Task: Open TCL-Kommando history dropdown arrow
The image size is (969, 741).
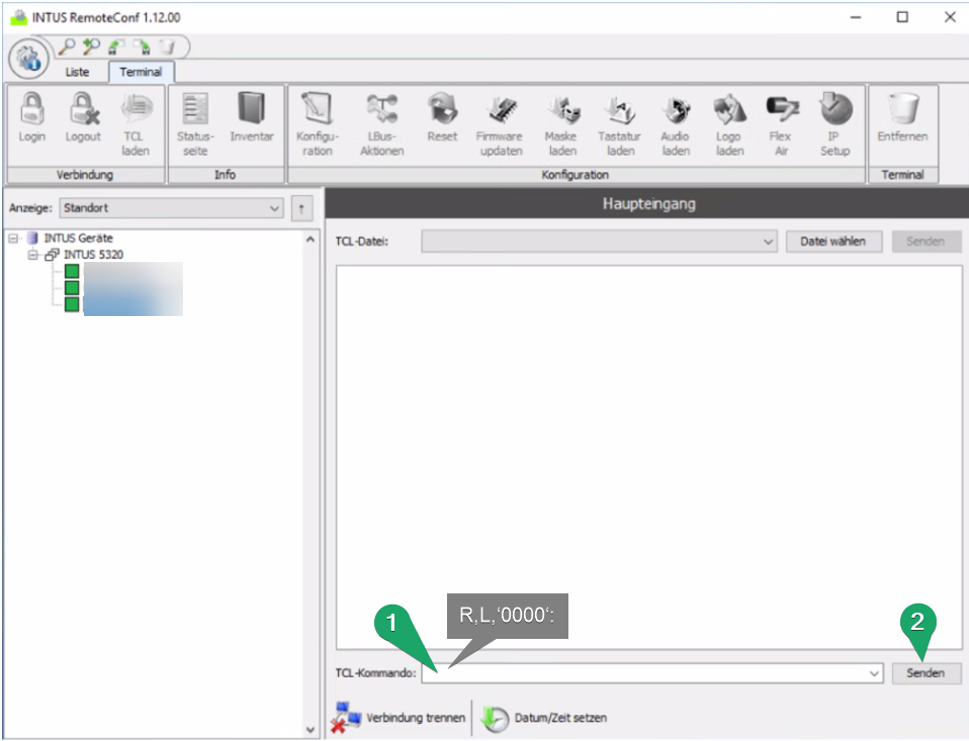Action: tap(875, 673)
